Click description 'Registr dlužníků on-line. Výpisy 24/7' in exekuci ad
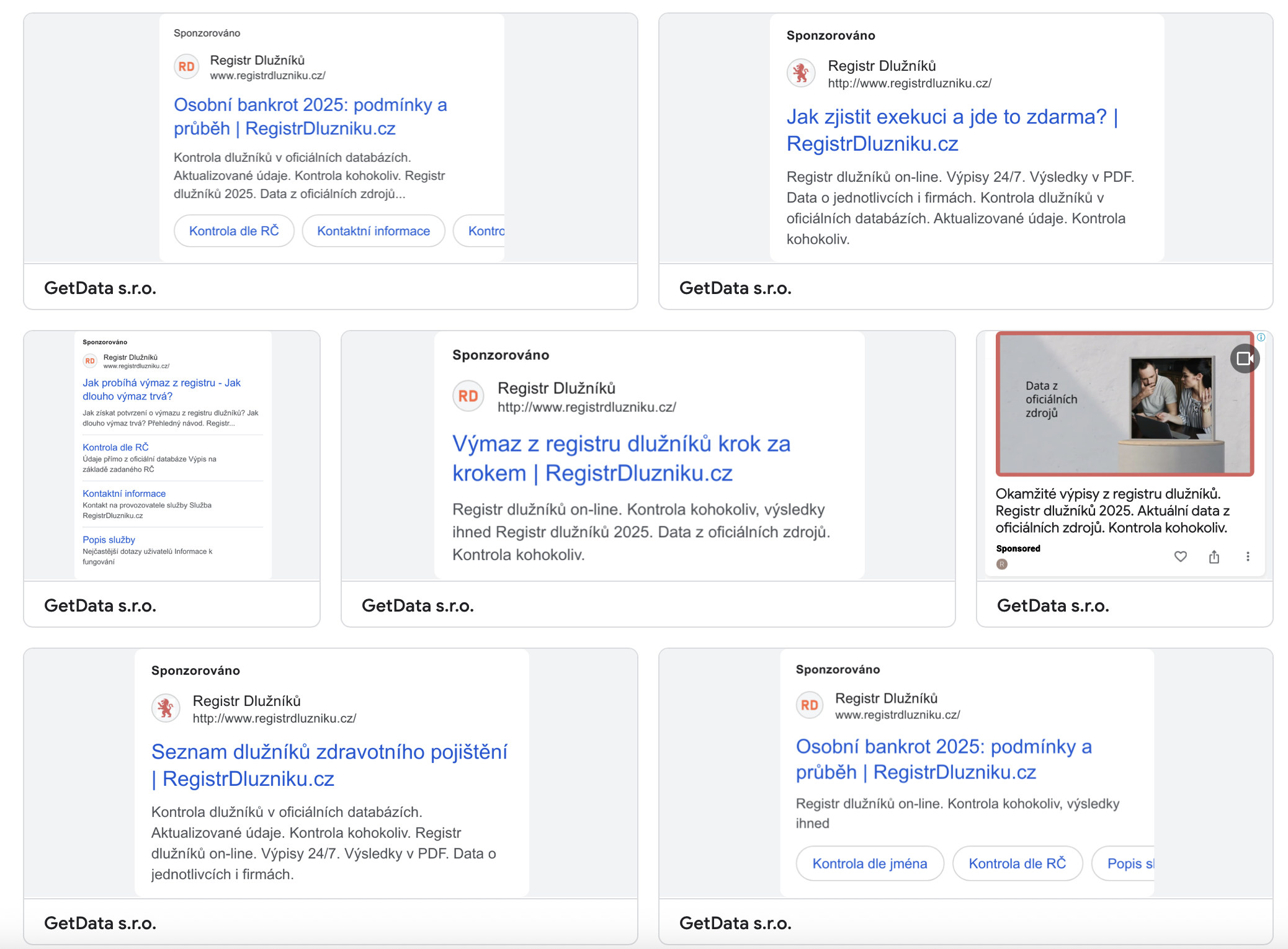This screenshot has width=1288, height=949. 960,208
